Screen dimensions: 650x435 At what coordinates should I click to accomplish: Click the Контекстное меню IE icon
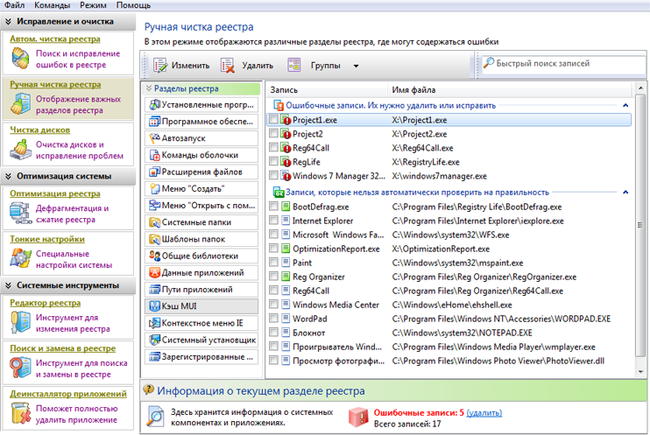pyautogui.click(x=155, y=323)
